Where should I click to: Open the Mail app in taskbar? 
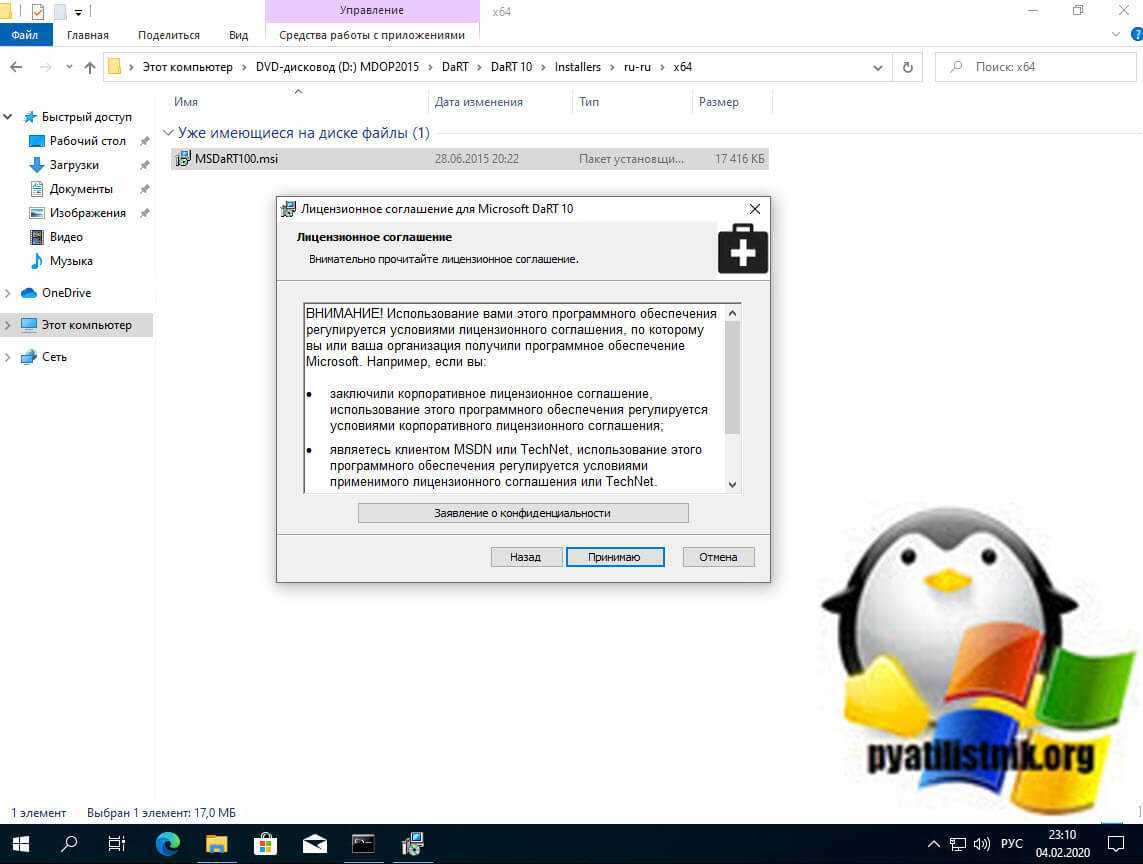[315, 843]
